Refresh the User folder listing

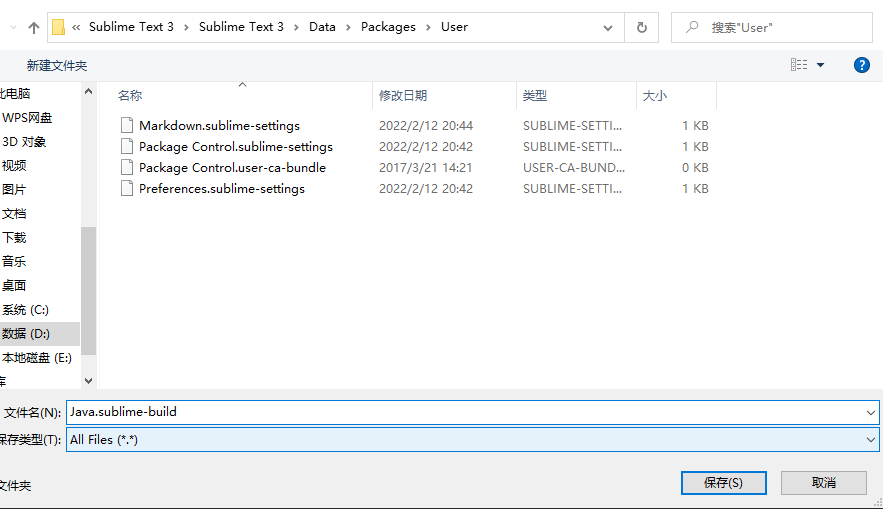point(641,28)
